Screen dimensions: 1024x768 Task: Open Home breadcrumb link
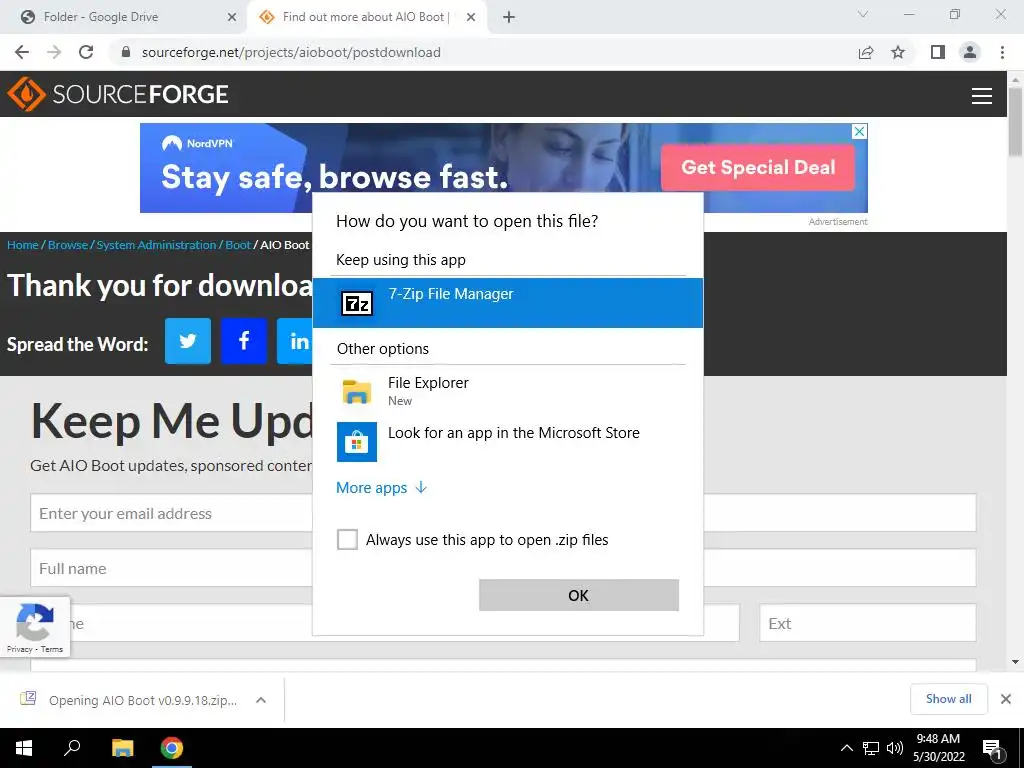click(x=23, y=245)
